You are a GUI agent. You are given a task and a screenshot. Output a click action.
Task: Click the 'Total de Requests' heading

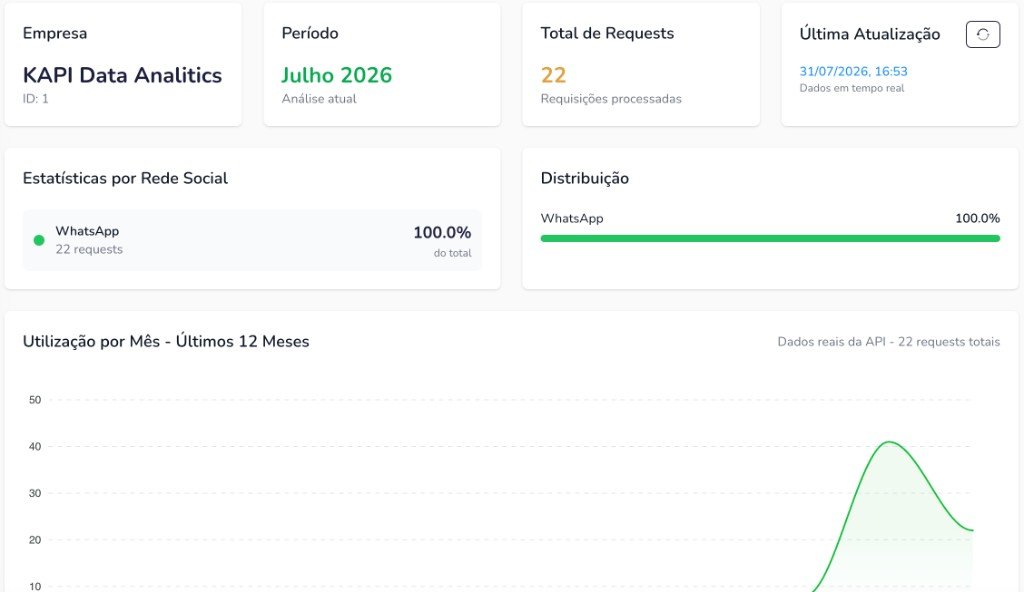(x=607, y=33)
